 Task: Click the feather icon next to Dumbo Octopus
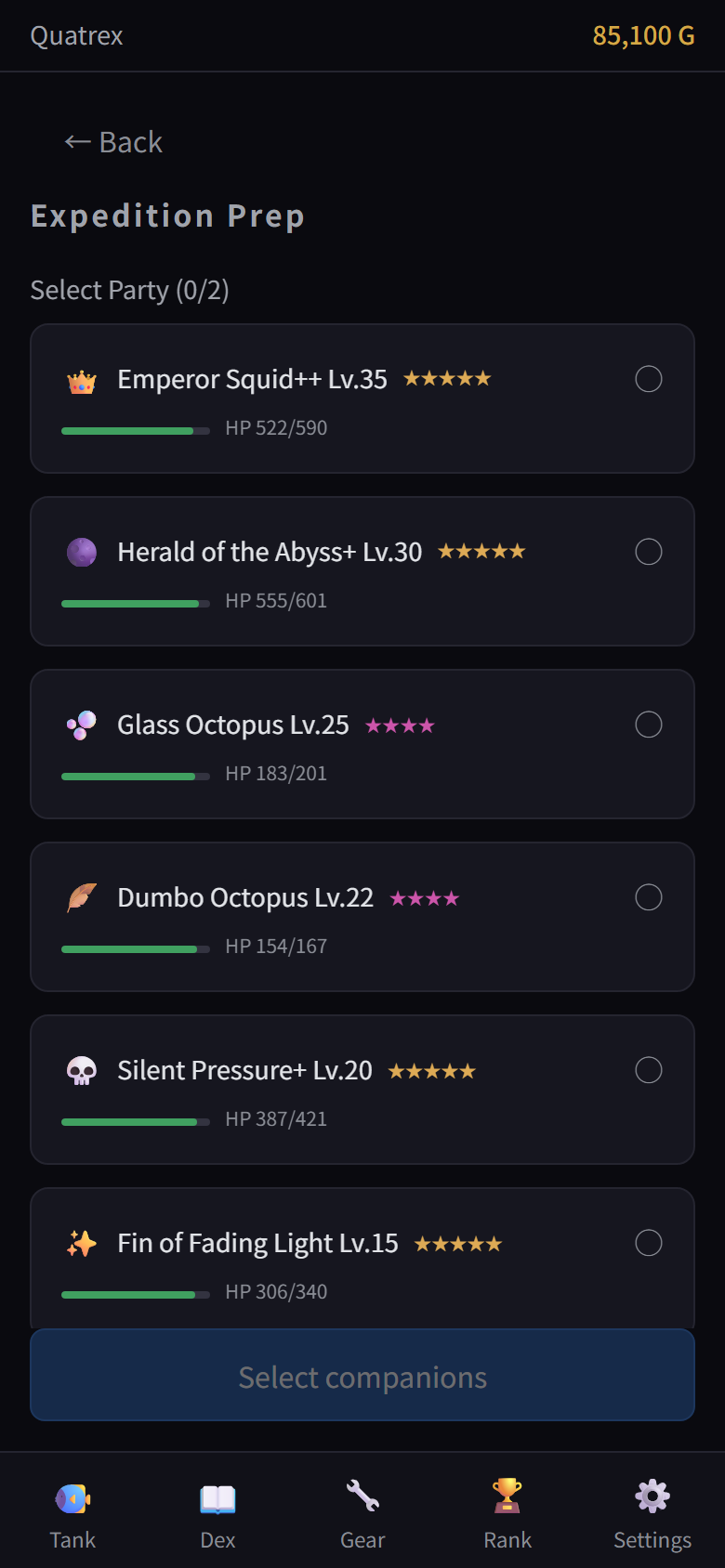pyautogui.click(x=82, y=898)
